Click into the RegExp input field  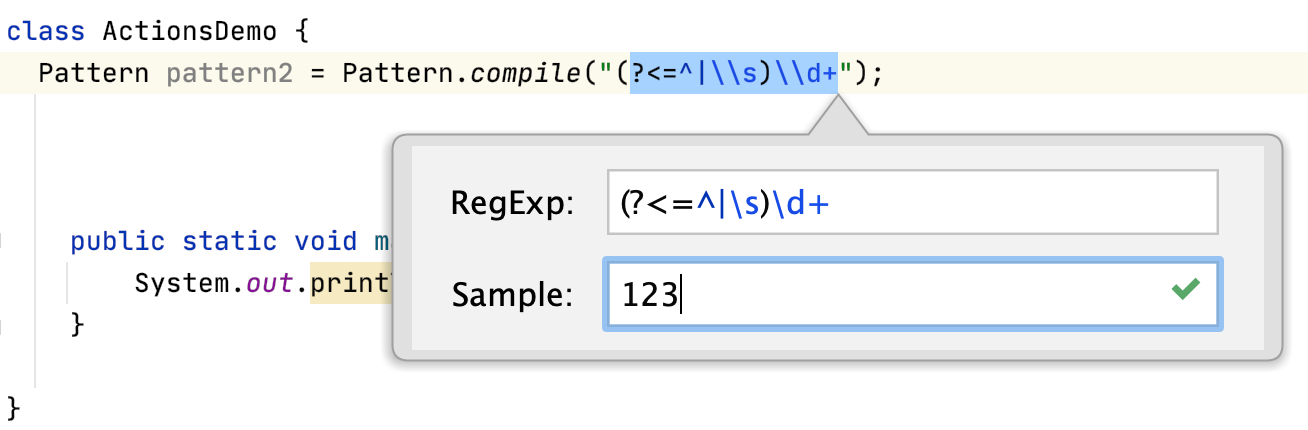(x=912, y=203)
